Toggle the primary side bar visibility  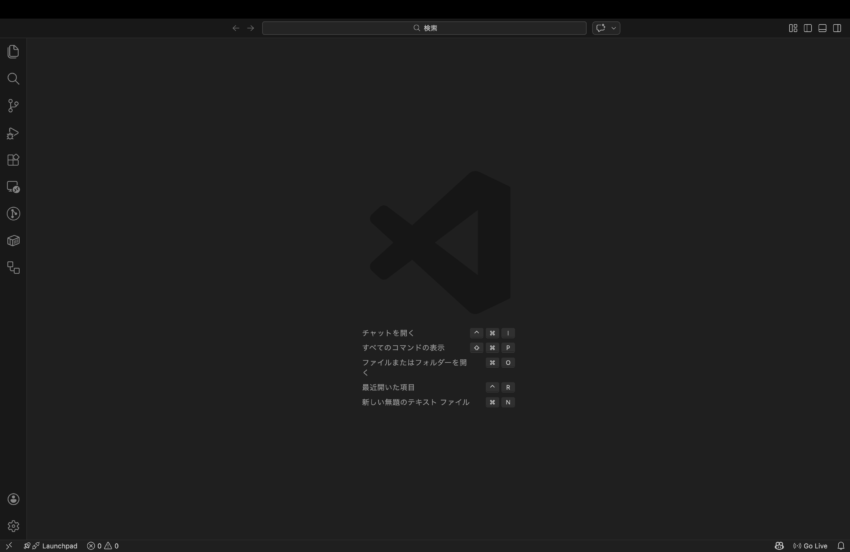808,28
